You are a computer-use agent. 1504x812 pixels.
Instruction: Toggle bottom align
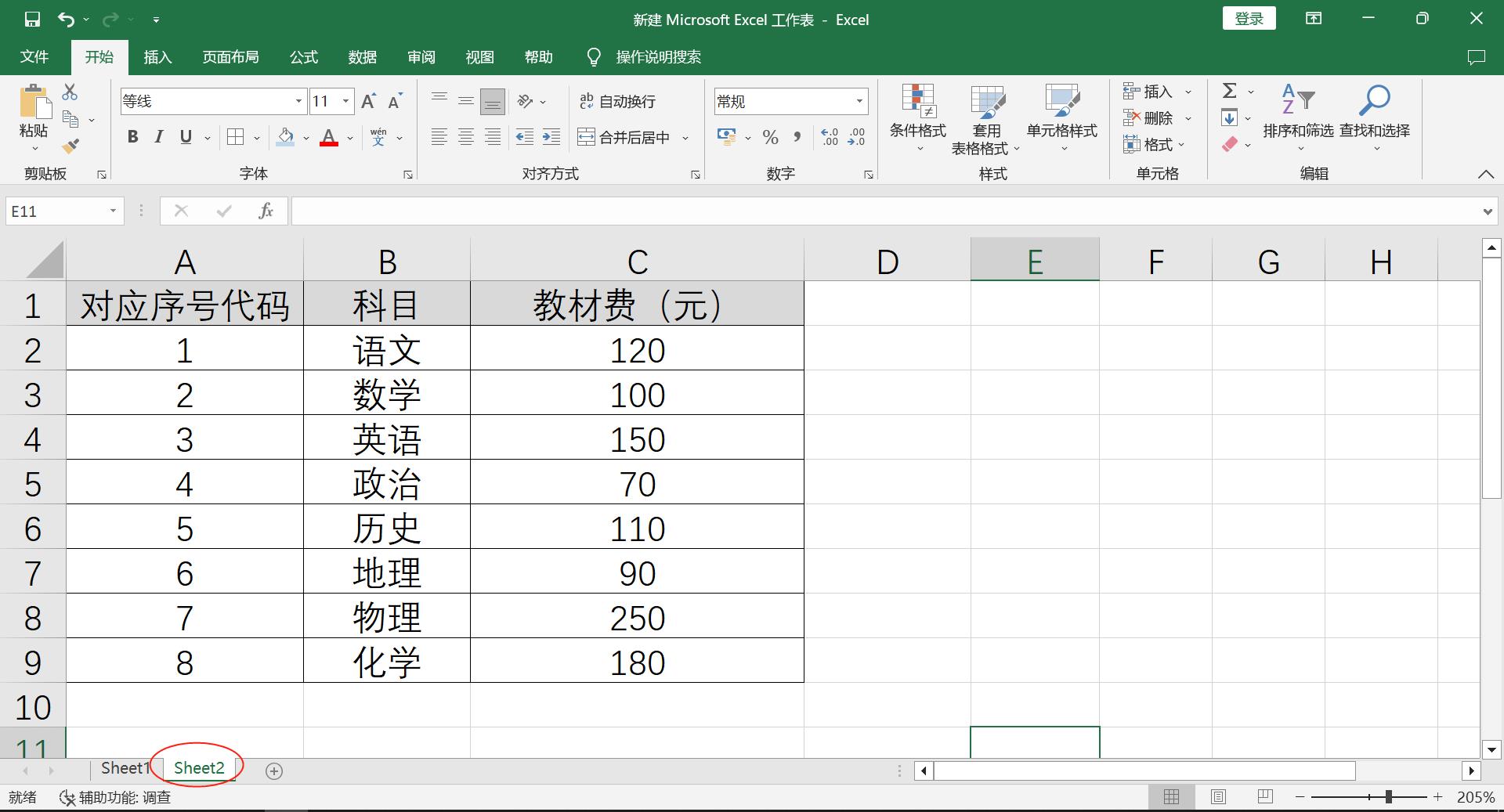[x=493, y=101]
